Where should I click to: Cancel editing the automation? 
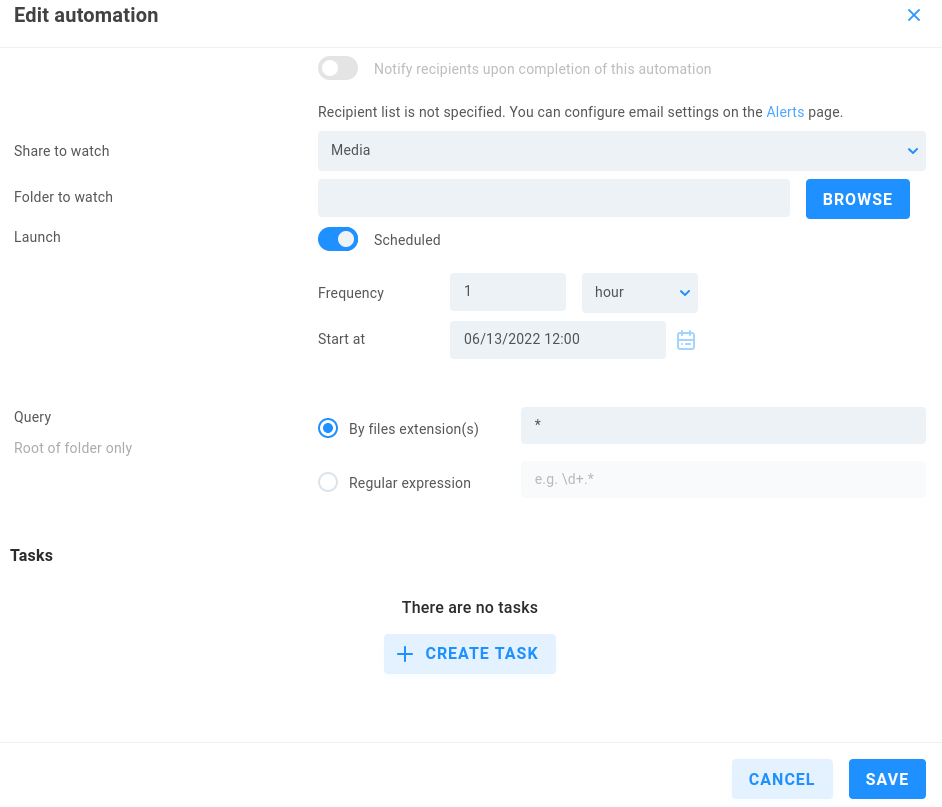point(782,779)
